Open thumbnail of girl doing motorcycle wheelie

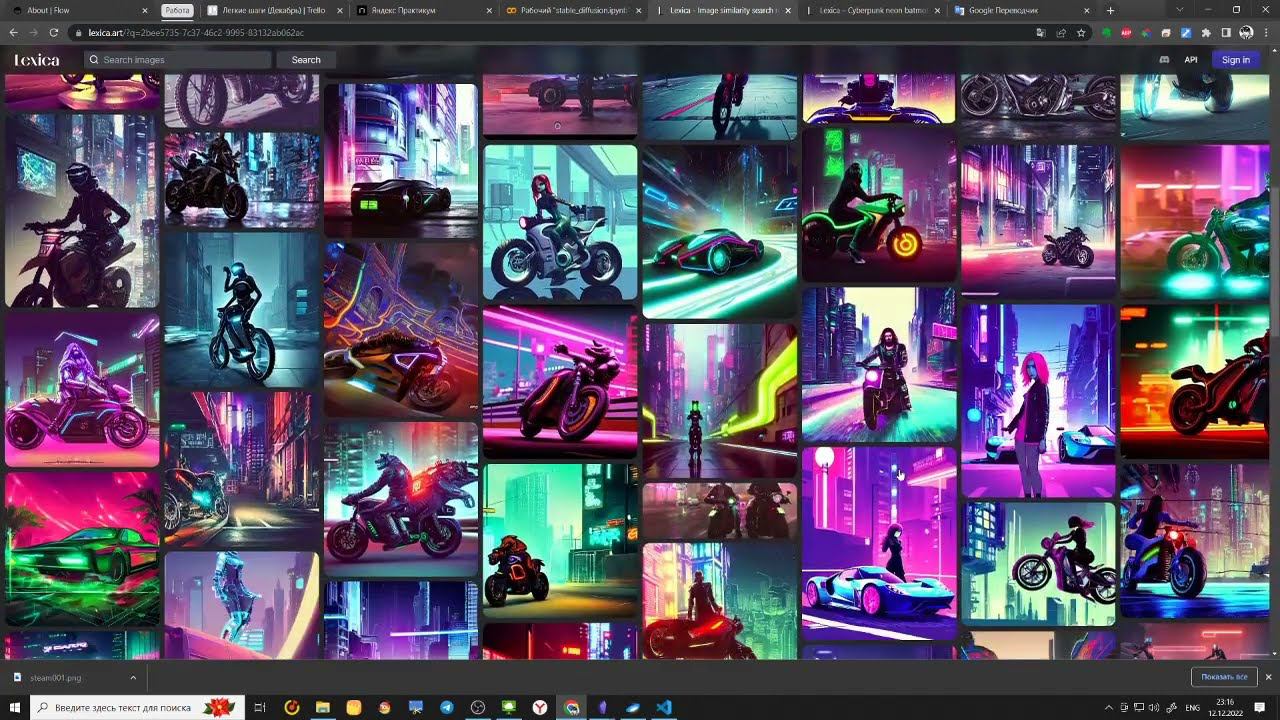click(1038, 564)
